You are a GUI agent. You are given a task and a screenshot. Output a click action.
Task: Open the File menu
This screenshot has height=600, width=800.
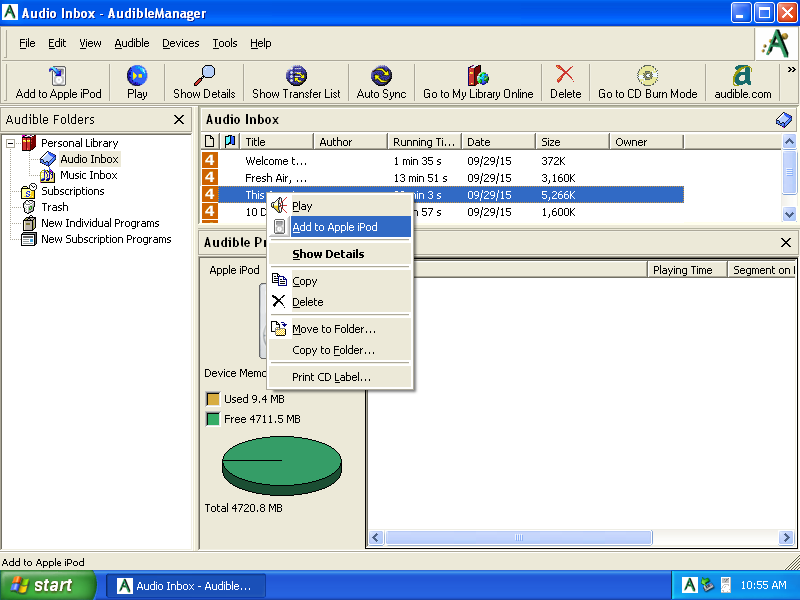tap(27, 43)
